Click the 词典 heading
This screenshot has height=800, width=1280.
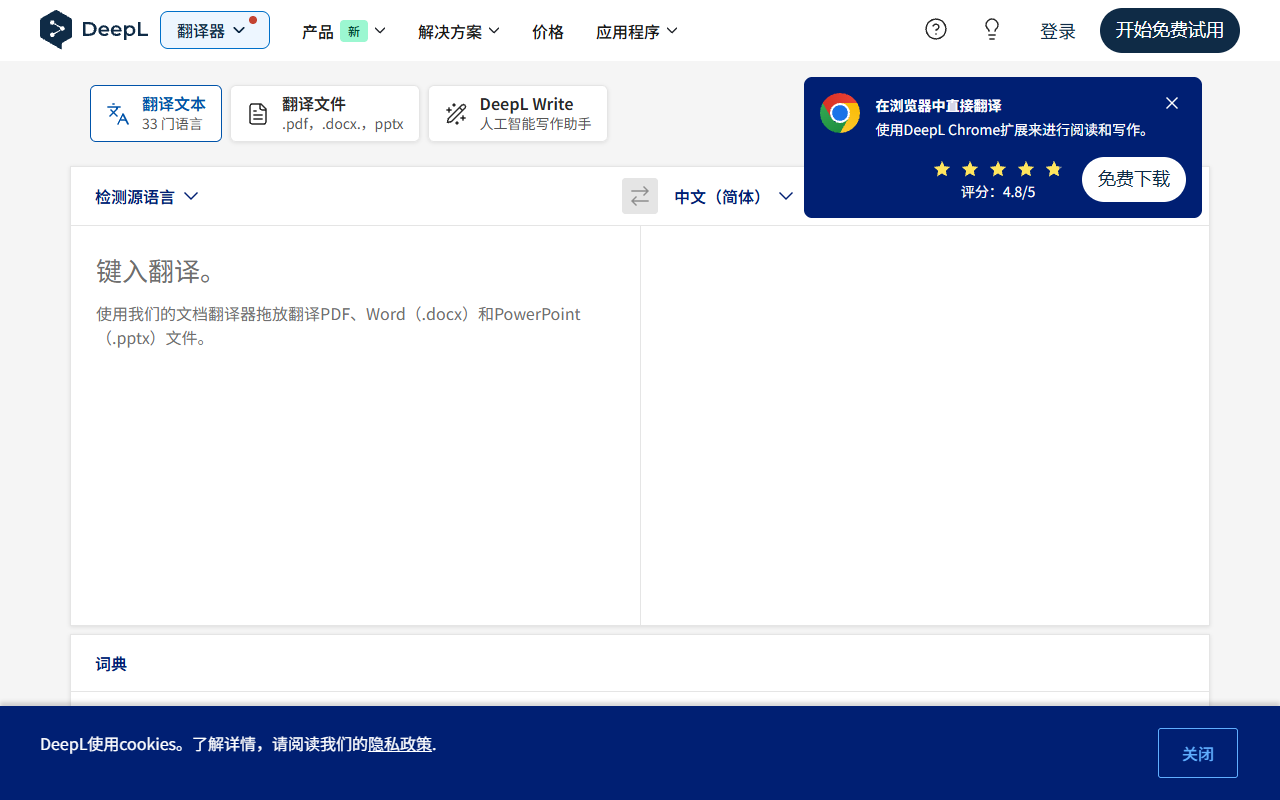111,664
